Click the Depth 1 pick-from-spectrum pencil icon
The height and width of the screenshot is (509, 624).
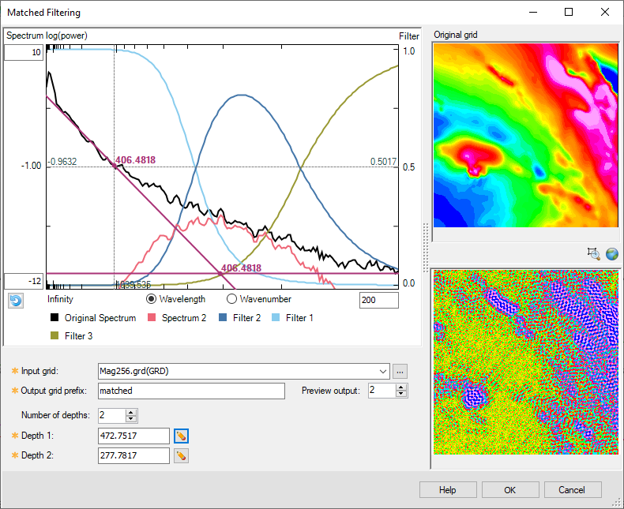coord(181,436)
